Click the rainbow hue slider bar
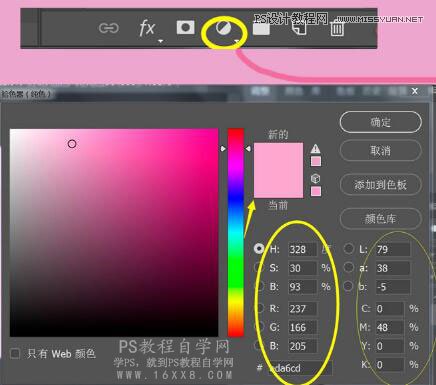 point(236,233)
